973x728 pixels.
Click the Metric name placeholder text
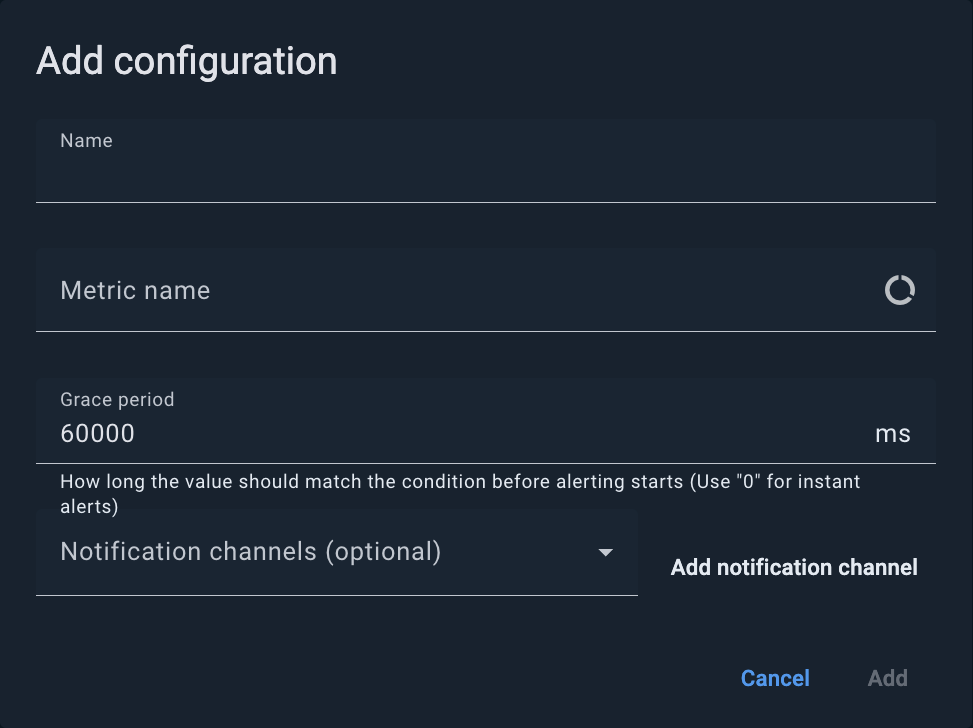[x=135, y=290]
